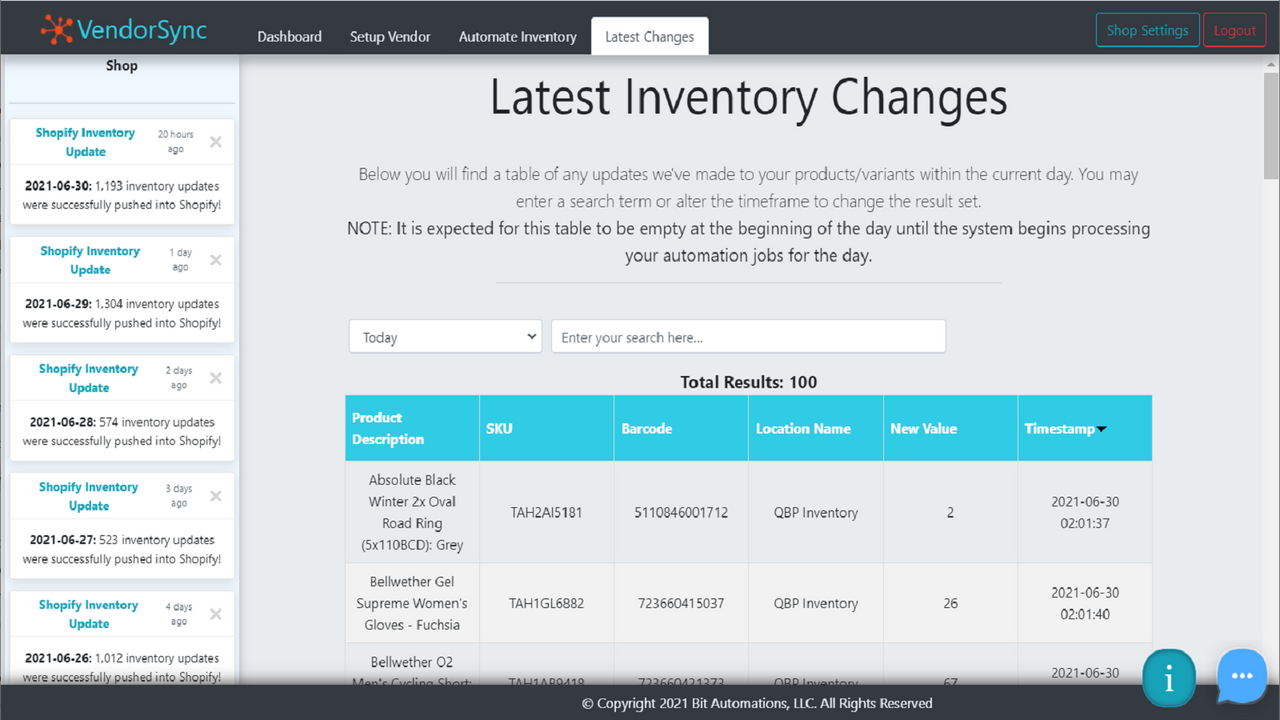Select the Latest Changes tab

(x=650, y=36)
